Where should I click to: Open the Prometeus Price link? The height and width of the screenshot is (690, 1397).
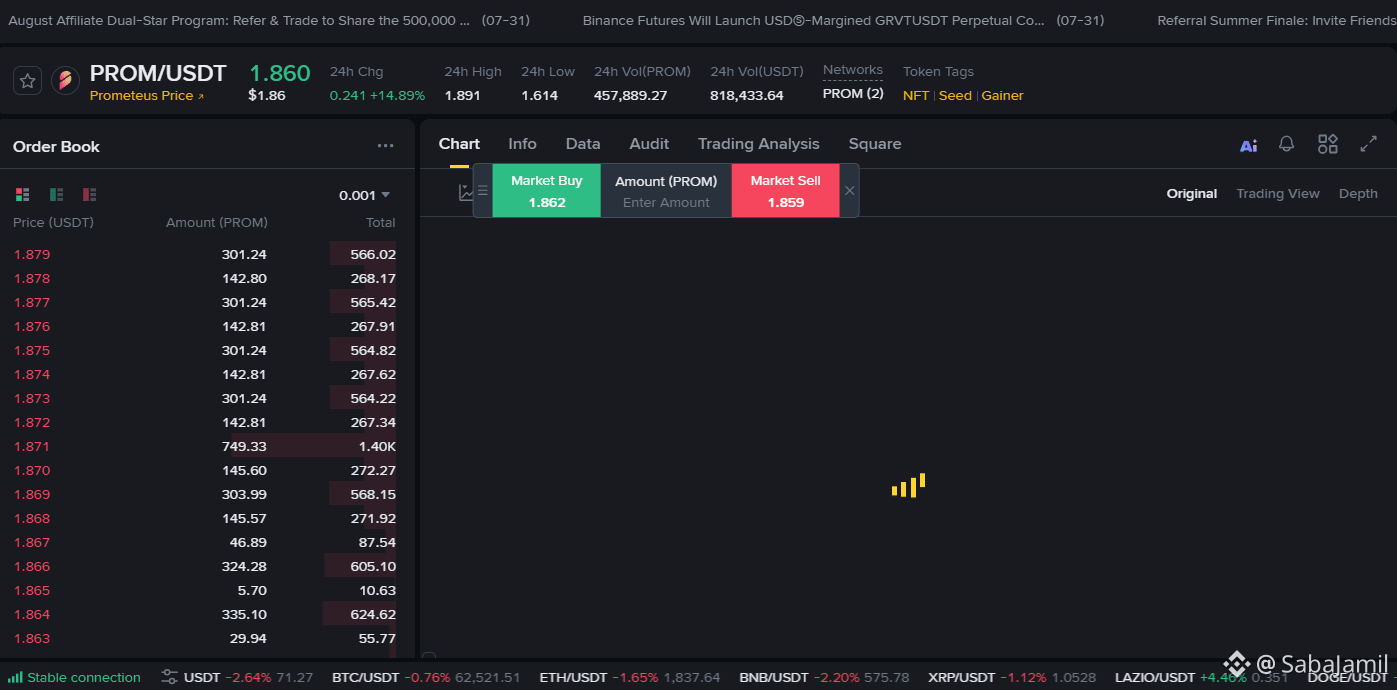147,96
